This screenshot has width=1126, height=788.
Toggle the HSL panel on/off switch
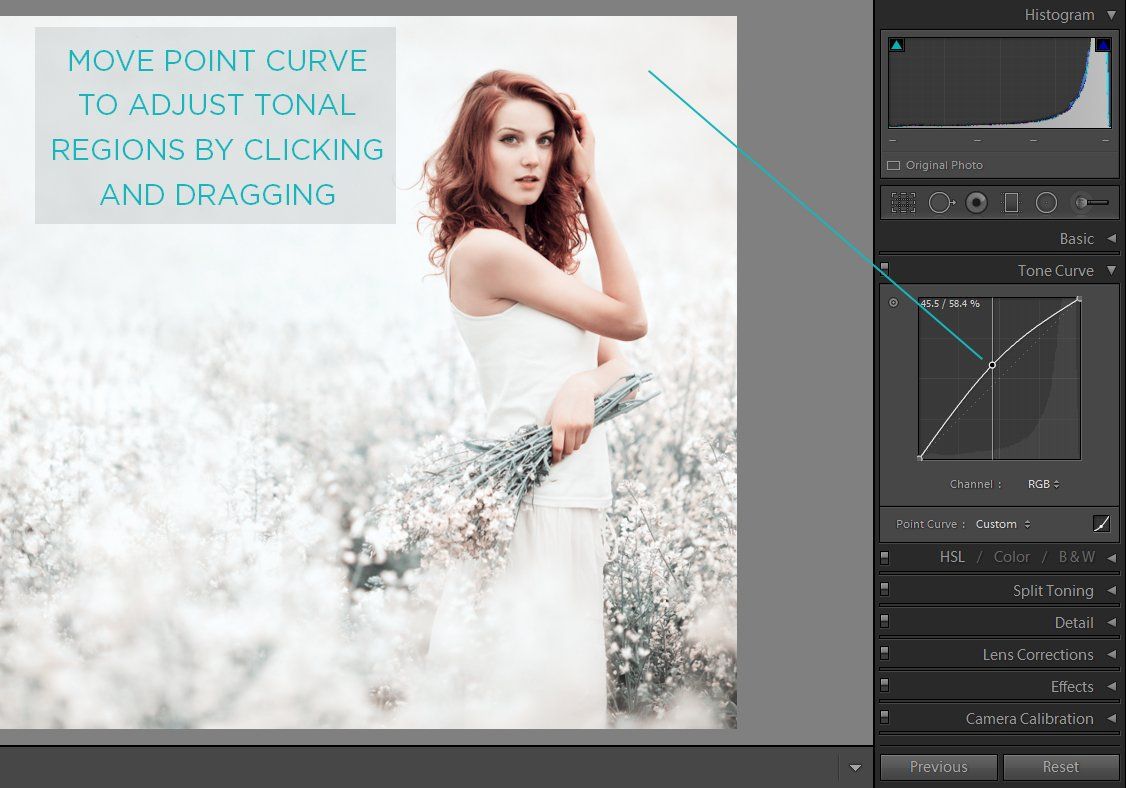pyautogui.click(x=885, y=557)
